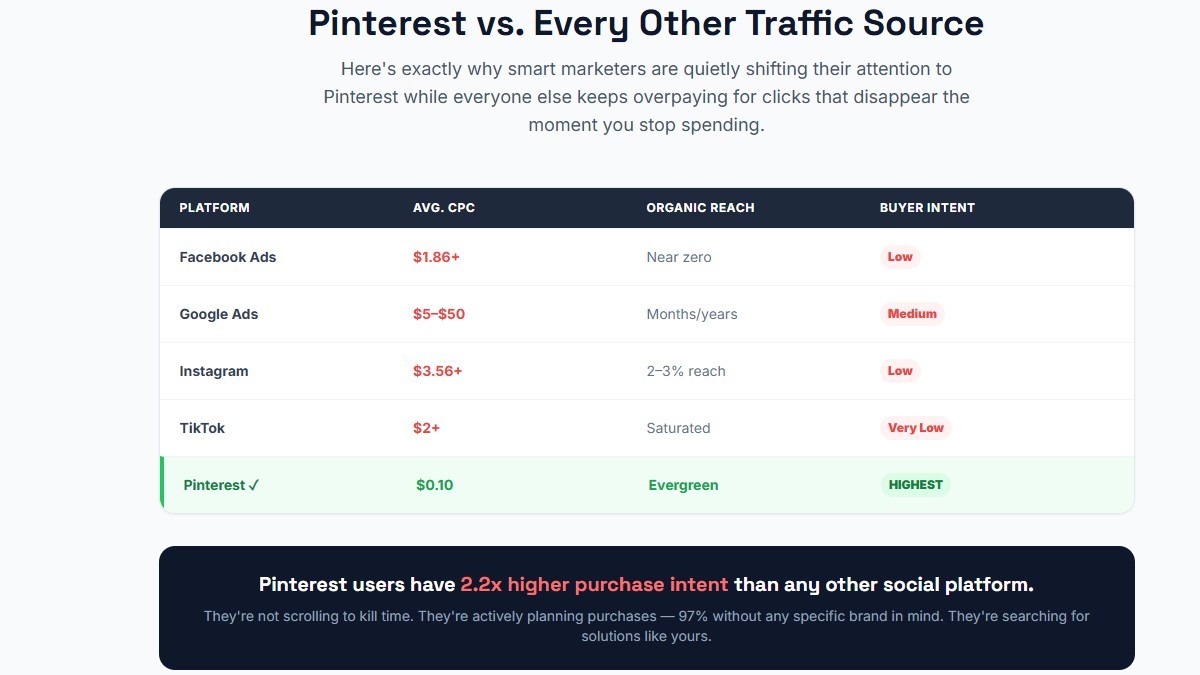Click the Near zero organic reach cell
Viewport: 1200px width, 675px height.
coord(679,257)
